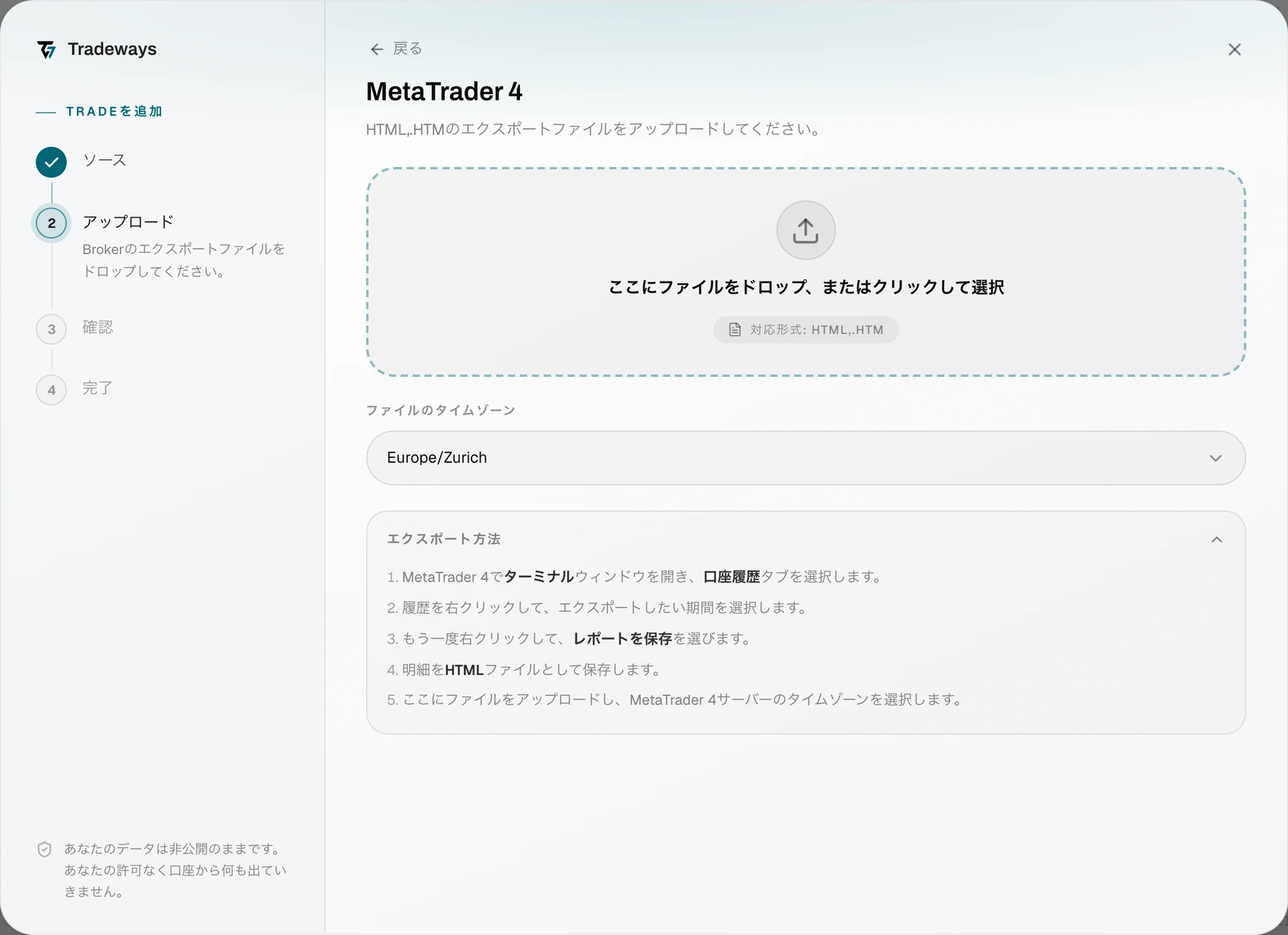Click the TRADEを追加 section title
This screenshot has width=1288, height=935.
click(x=114, y=111)
